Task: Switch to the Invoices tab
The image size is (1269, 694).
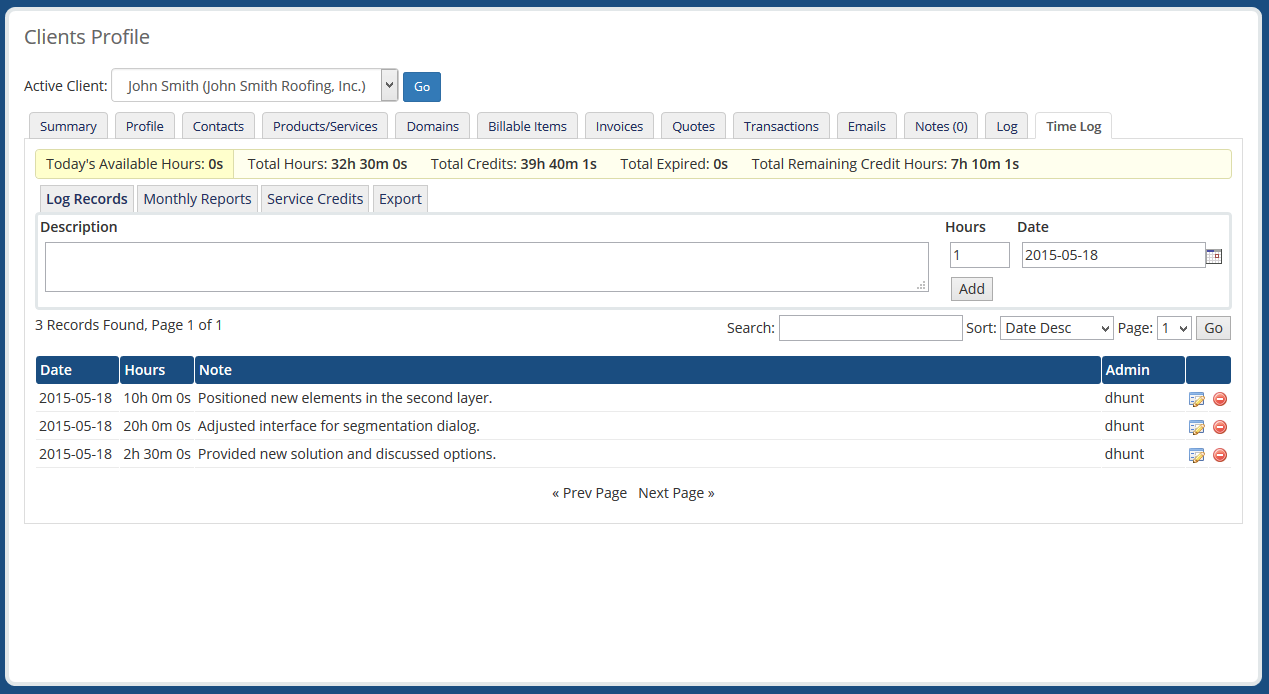Action: coord(618,125)
